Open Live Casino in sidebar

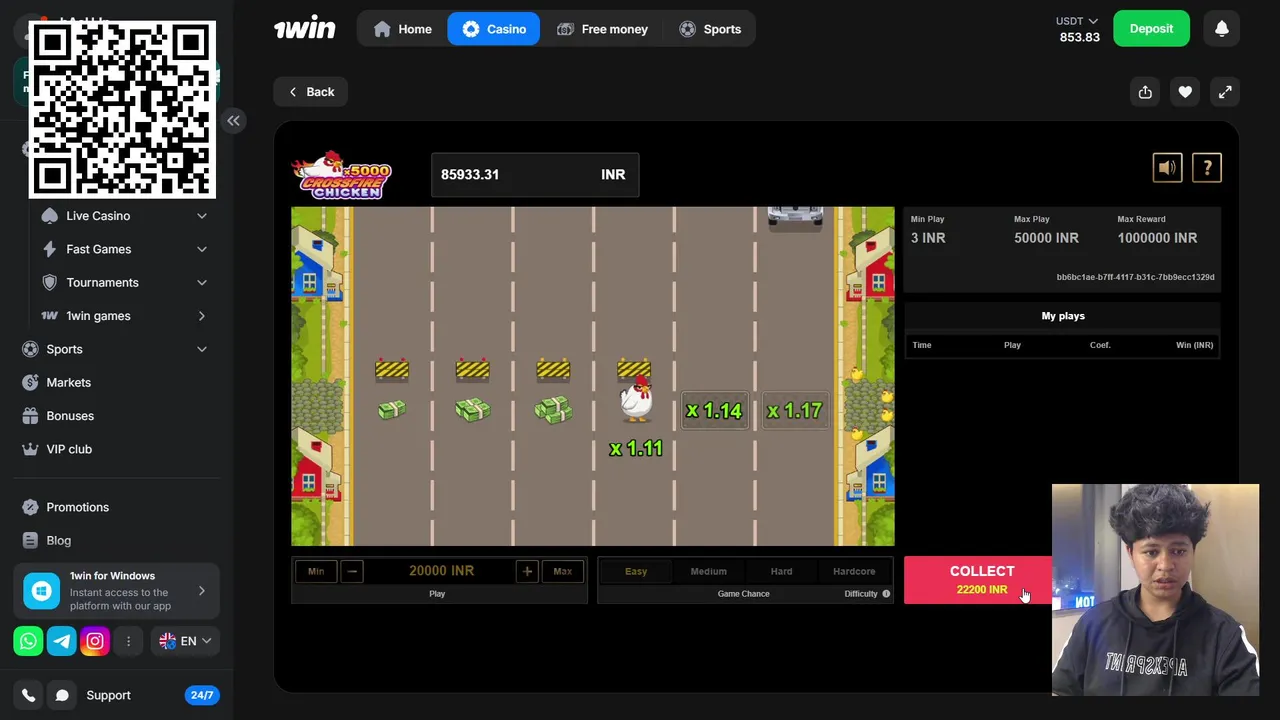click(x=98, y=216)
